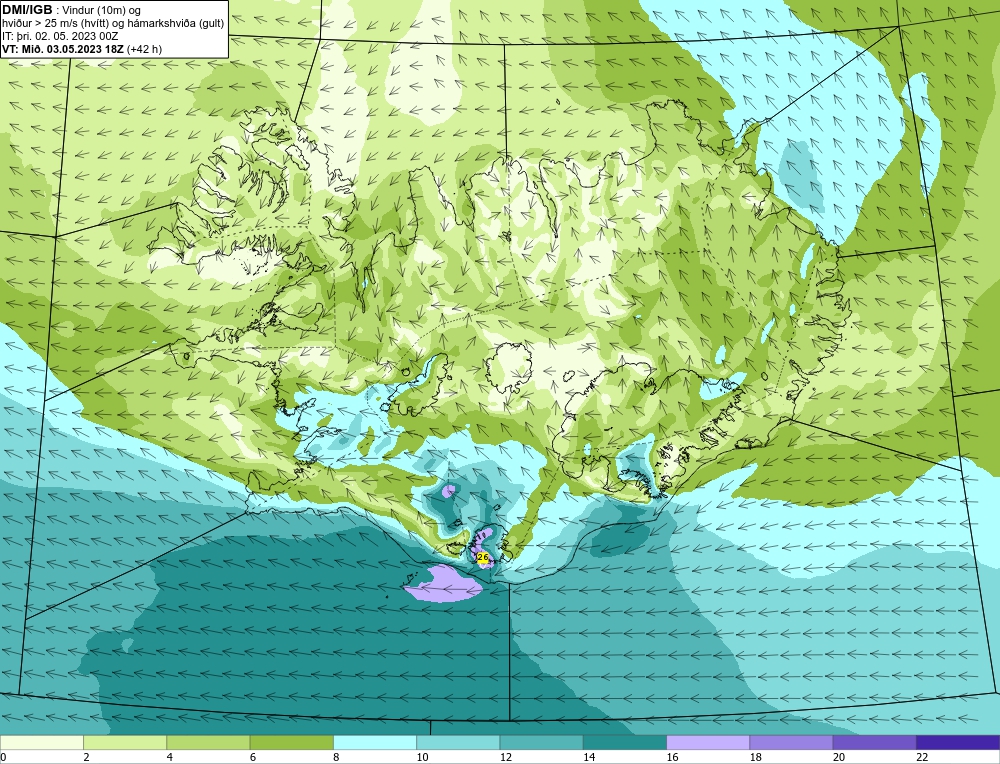Click the legend scale label 16

(670, 757)
